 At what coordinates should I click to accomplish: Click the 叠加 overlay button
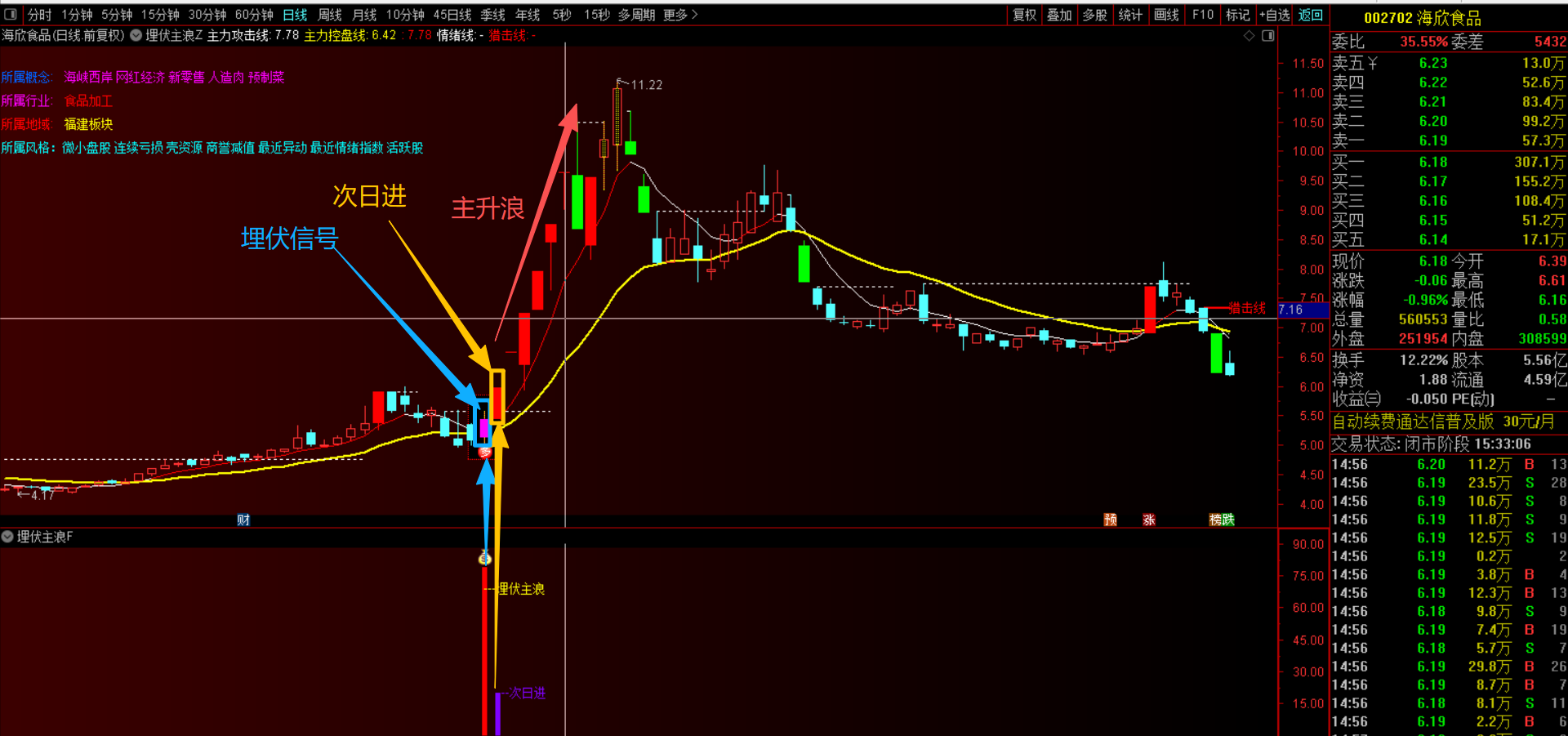[1059, 15]
